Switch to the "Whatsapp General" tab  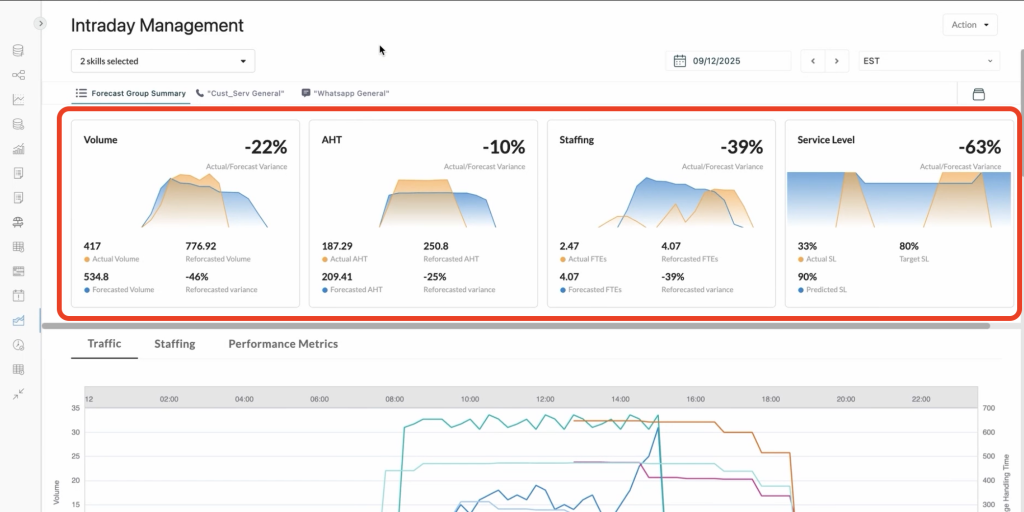click(345, 93)
